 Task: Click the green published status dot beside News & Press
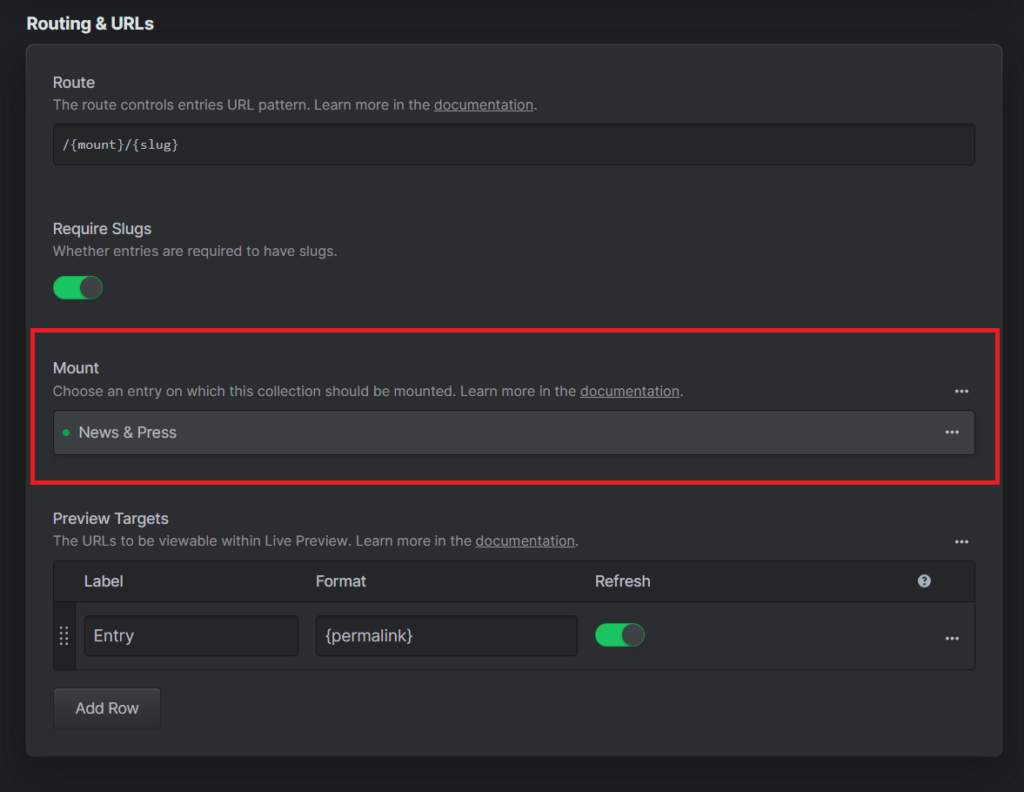(66, 433)
